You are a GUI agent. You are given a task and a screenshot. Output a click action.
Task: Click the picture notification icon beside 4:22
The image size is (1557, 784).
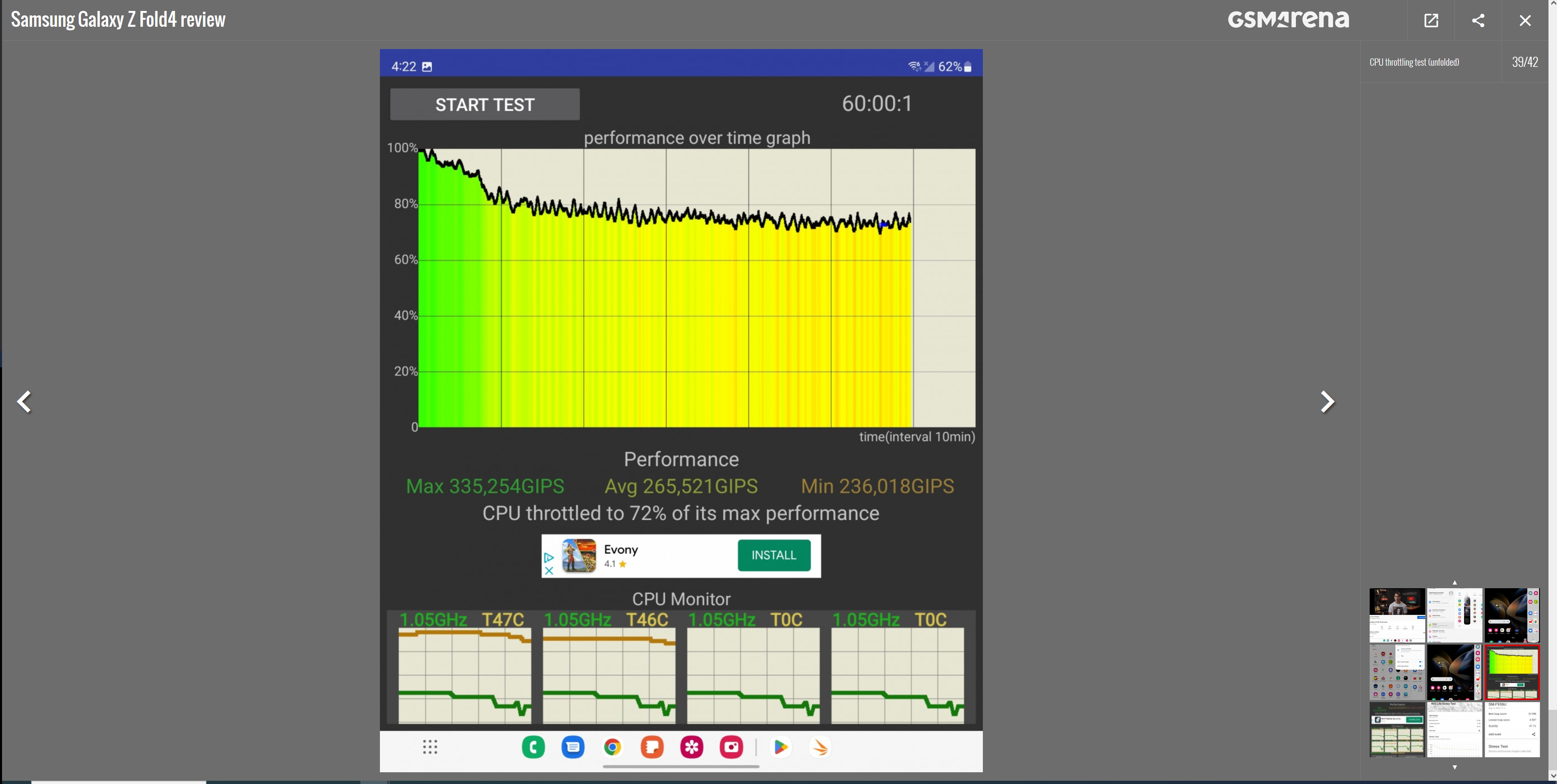tap(427, 66)
